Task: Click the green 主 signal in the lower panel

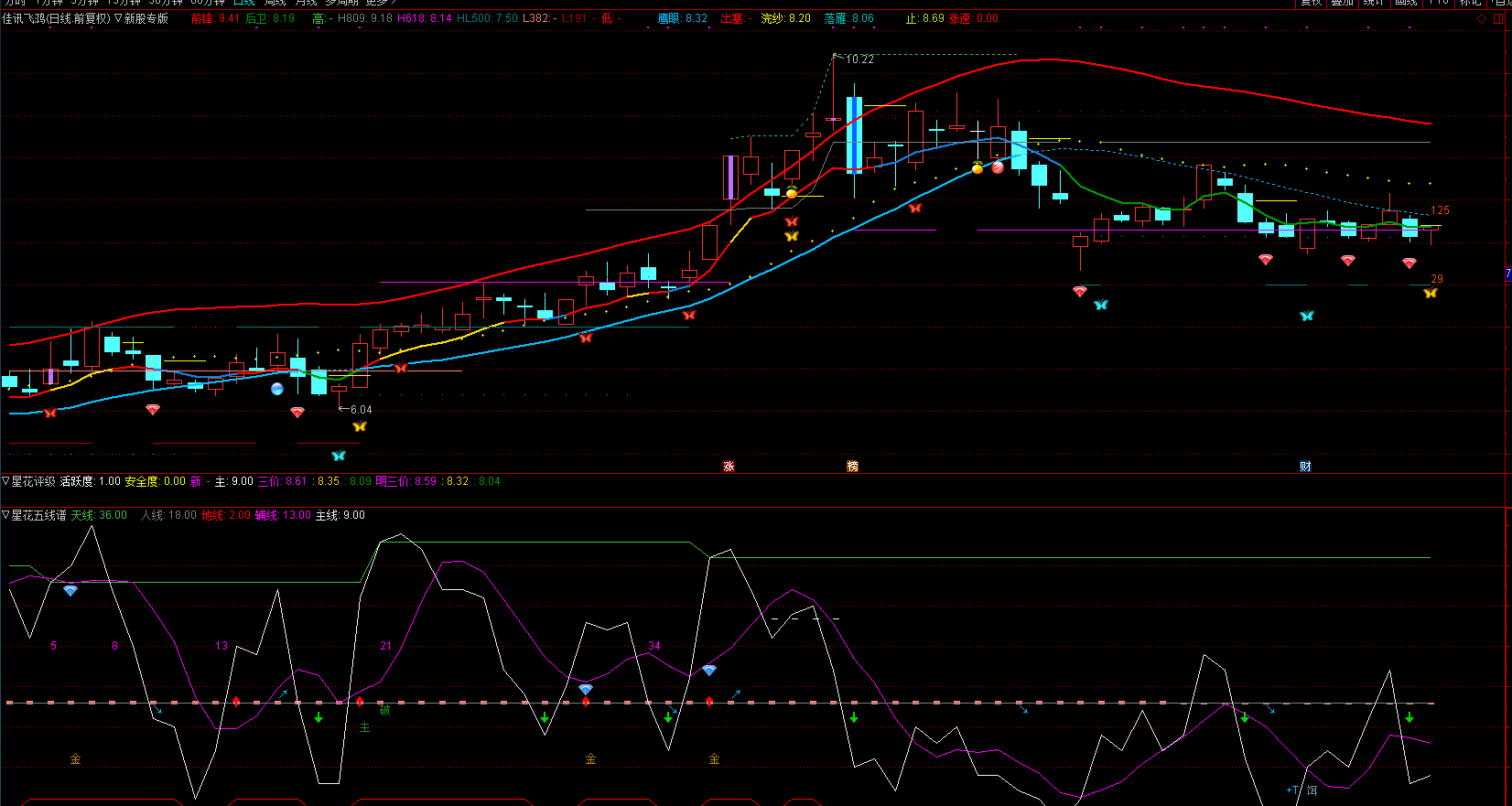Action: pos(364,728)
